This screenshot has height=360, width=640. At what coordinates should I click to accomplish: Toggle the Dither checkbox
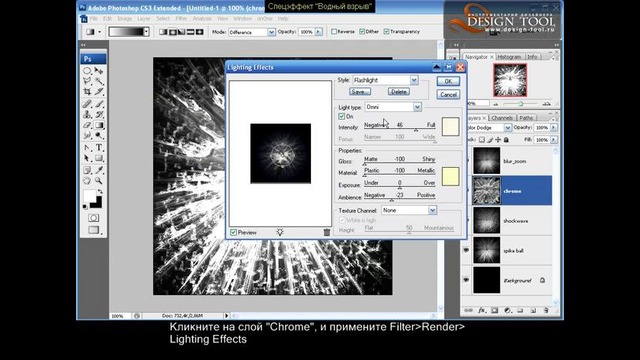(362, 31)
